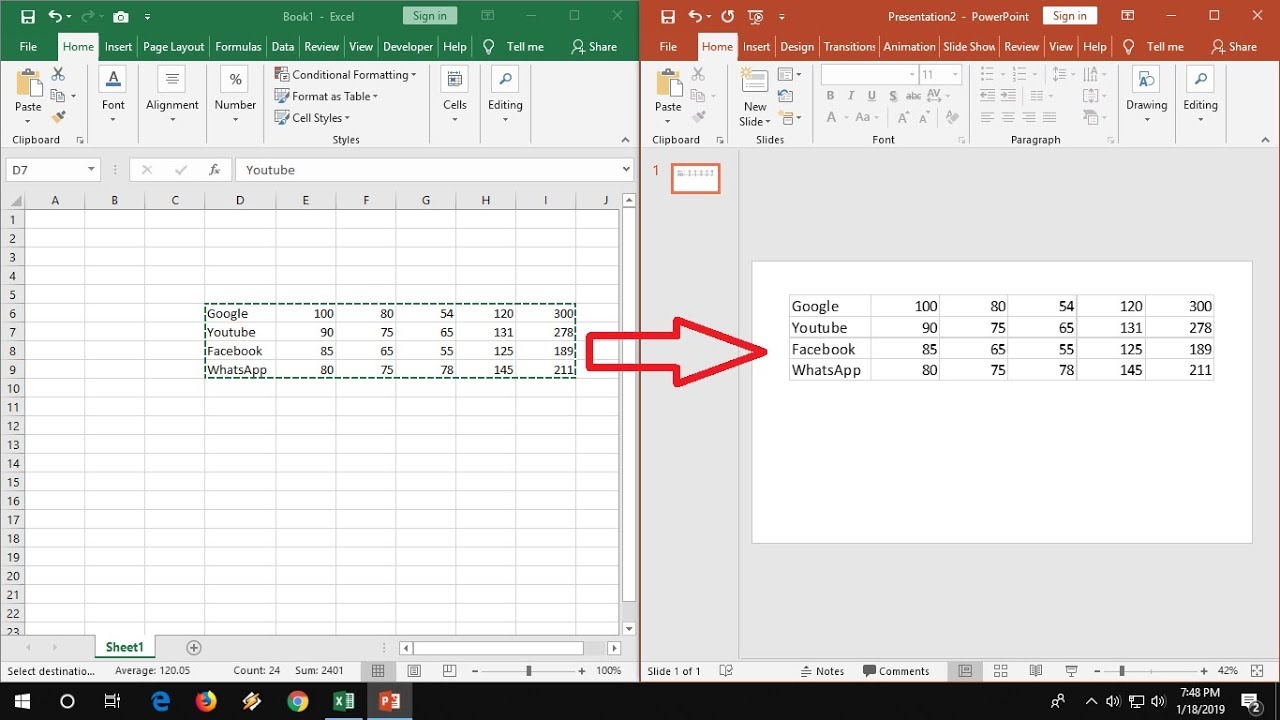Click Sign in button in PowerPoint

[1069, 16]
